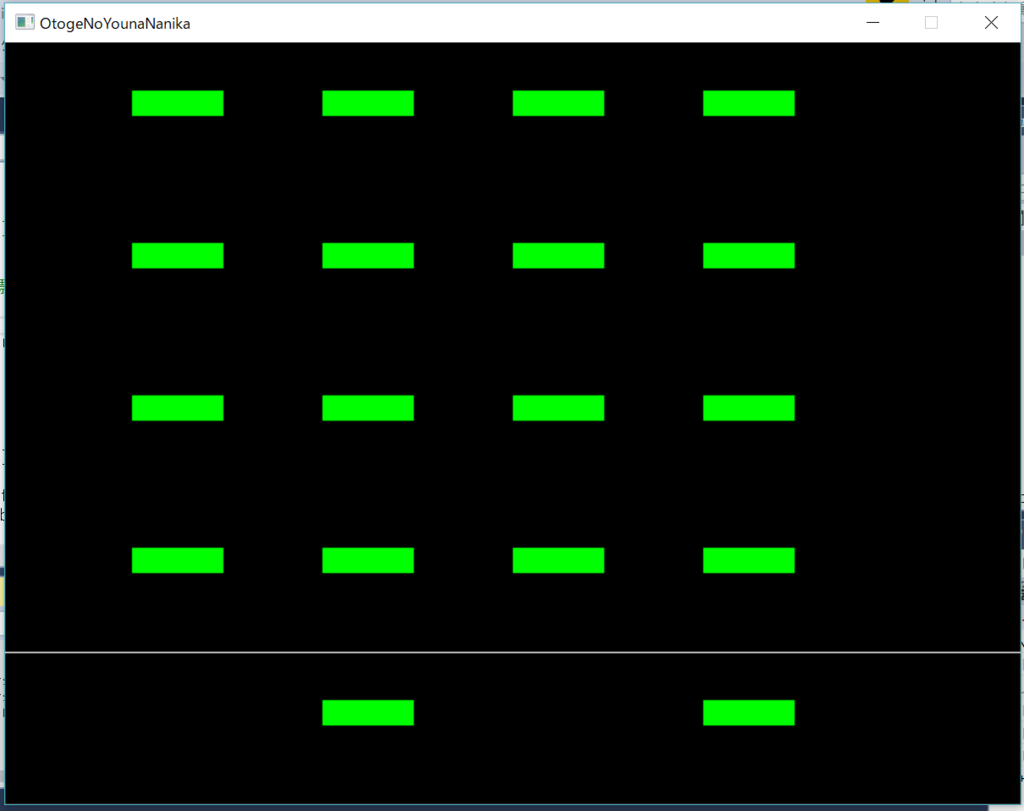Click the OtogeNoYounaNanika window app icon

(25, 23)
